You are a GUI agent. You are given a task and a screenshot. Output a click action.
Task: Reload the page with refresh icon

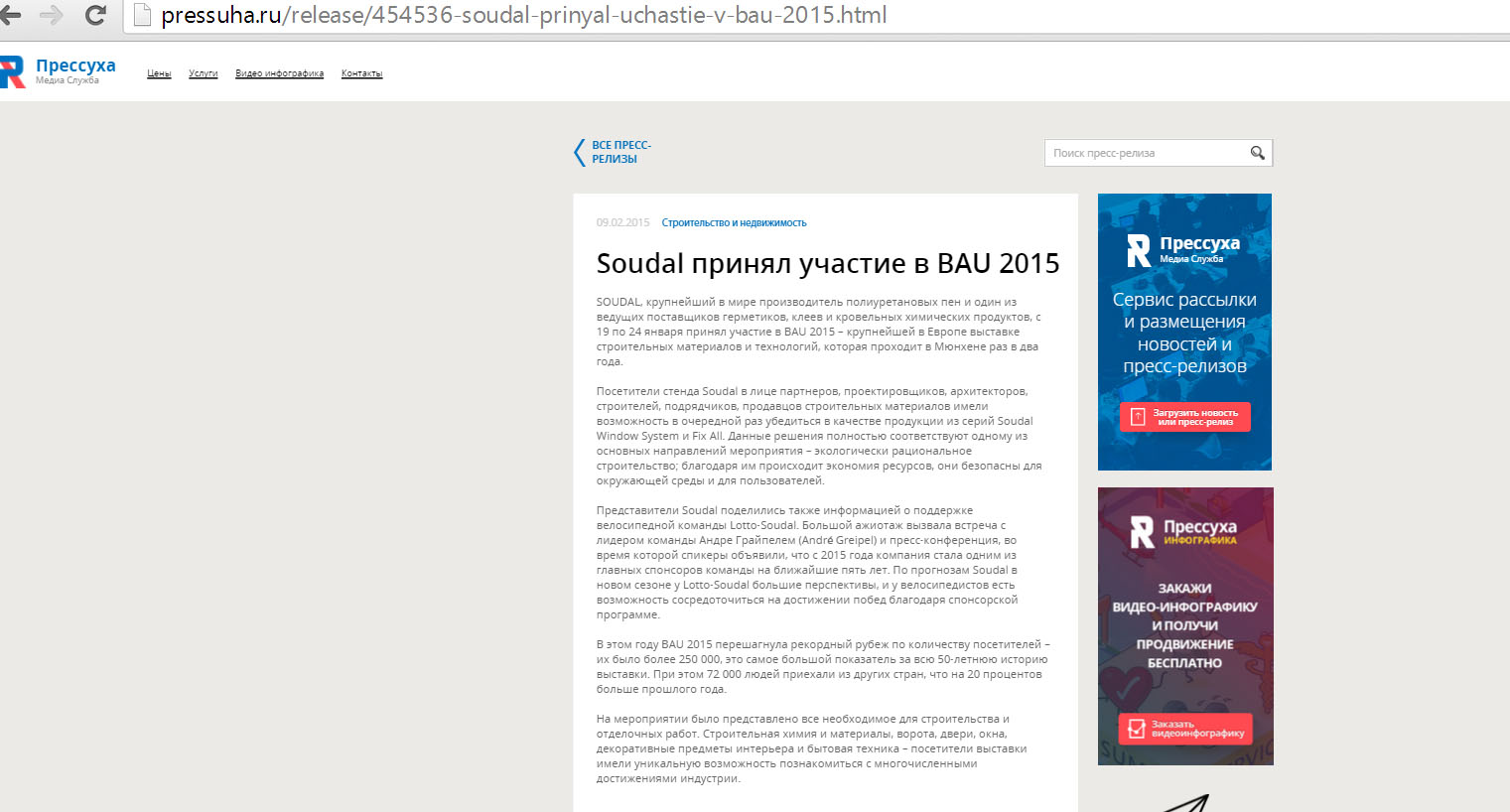(x=95, y=15)
